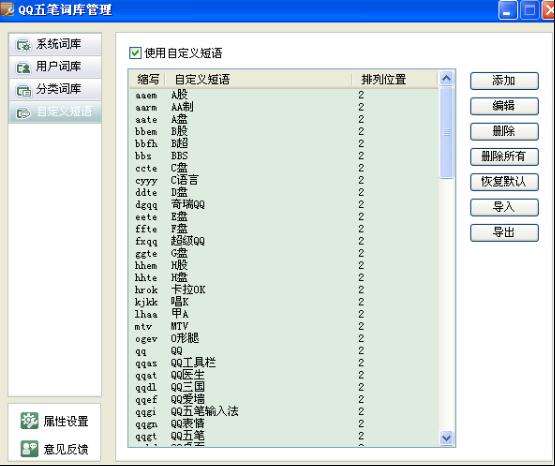
Task: Click the 删除 button
Action: click(504, 131)
